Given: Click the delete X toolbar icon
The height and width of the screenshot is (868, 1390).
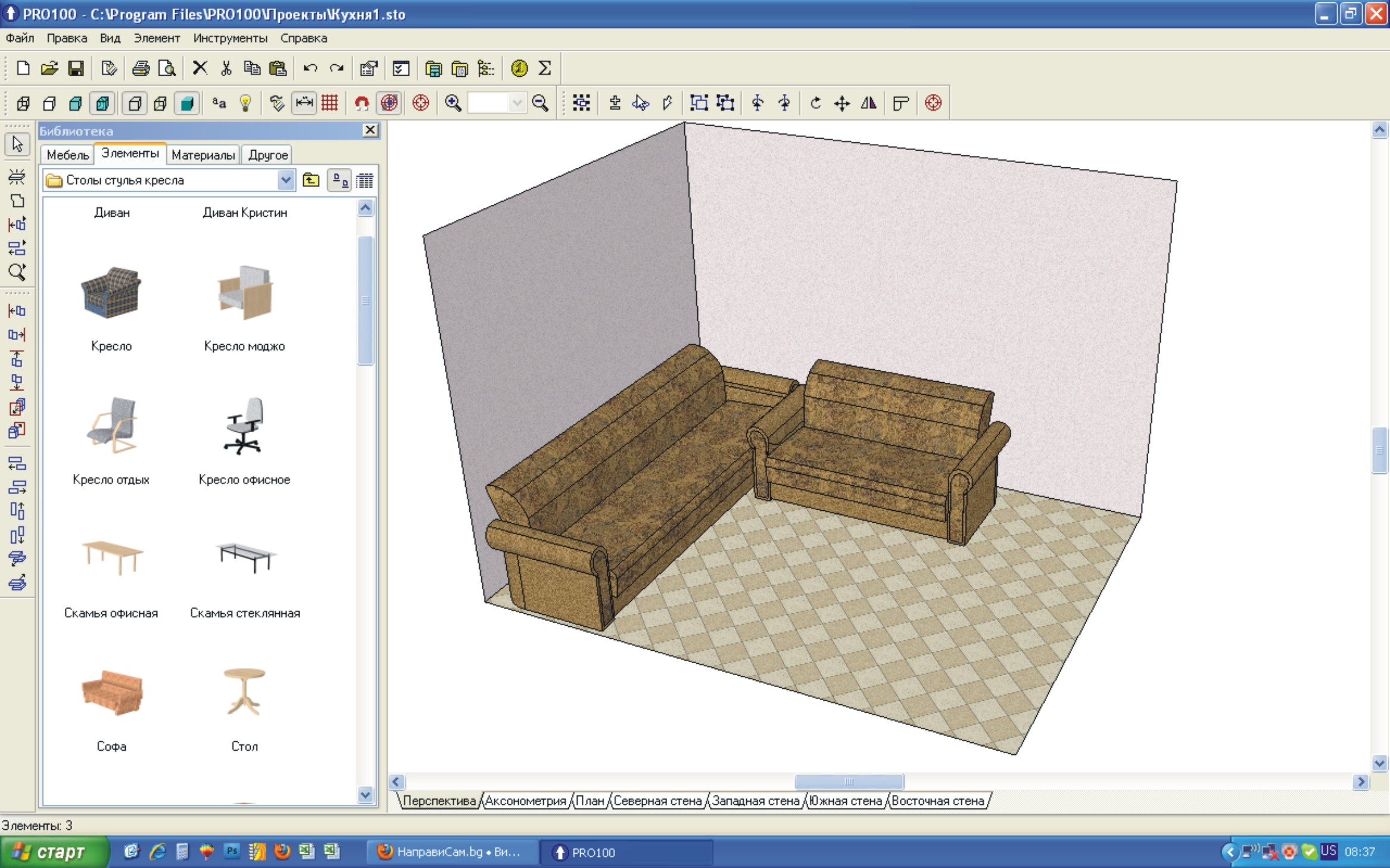Looking at the screenshot, I should 200,68.
